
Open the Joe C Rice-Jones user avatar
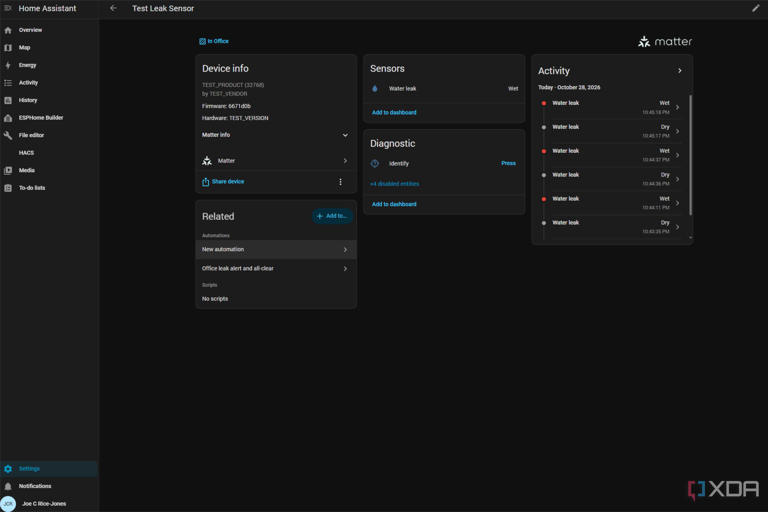coord(8,504)
